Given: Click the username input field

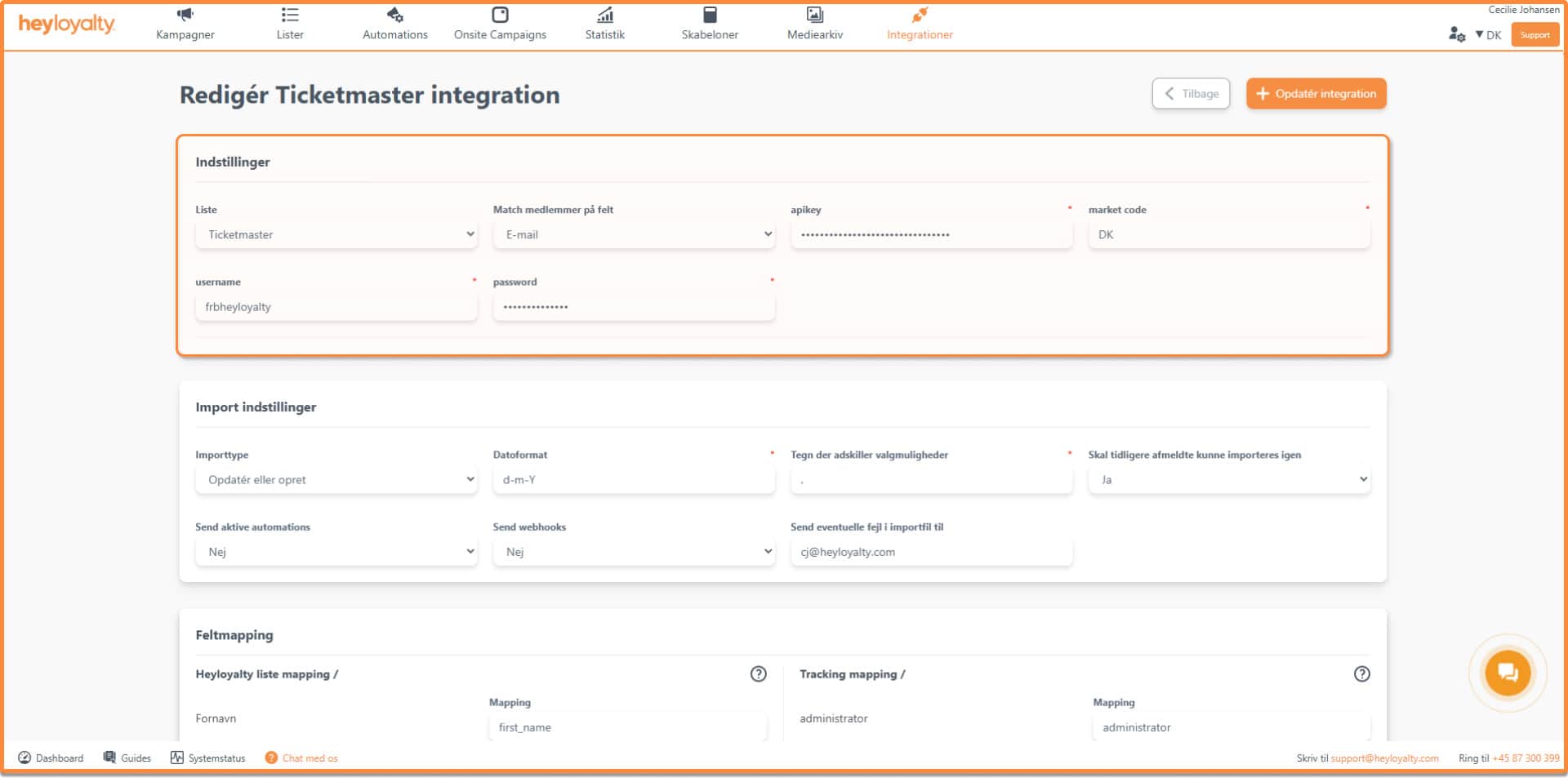Looking at the screenshot, I should (x=336, y=307).
